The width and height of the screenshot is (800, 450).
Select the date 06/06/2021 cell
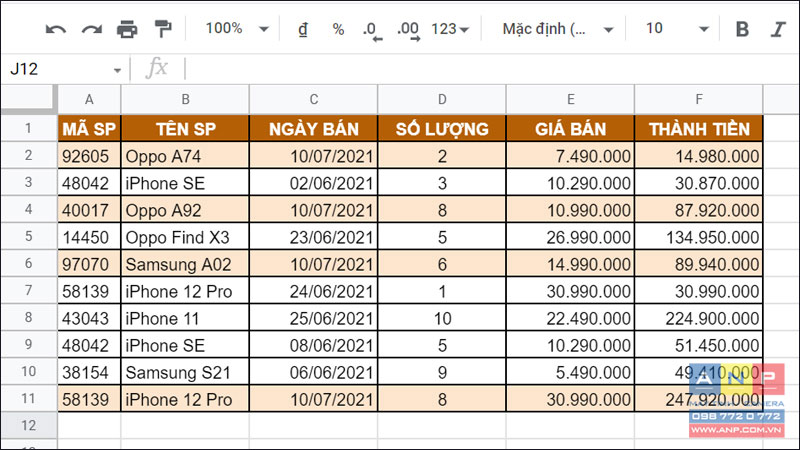[x=314, y=372]
